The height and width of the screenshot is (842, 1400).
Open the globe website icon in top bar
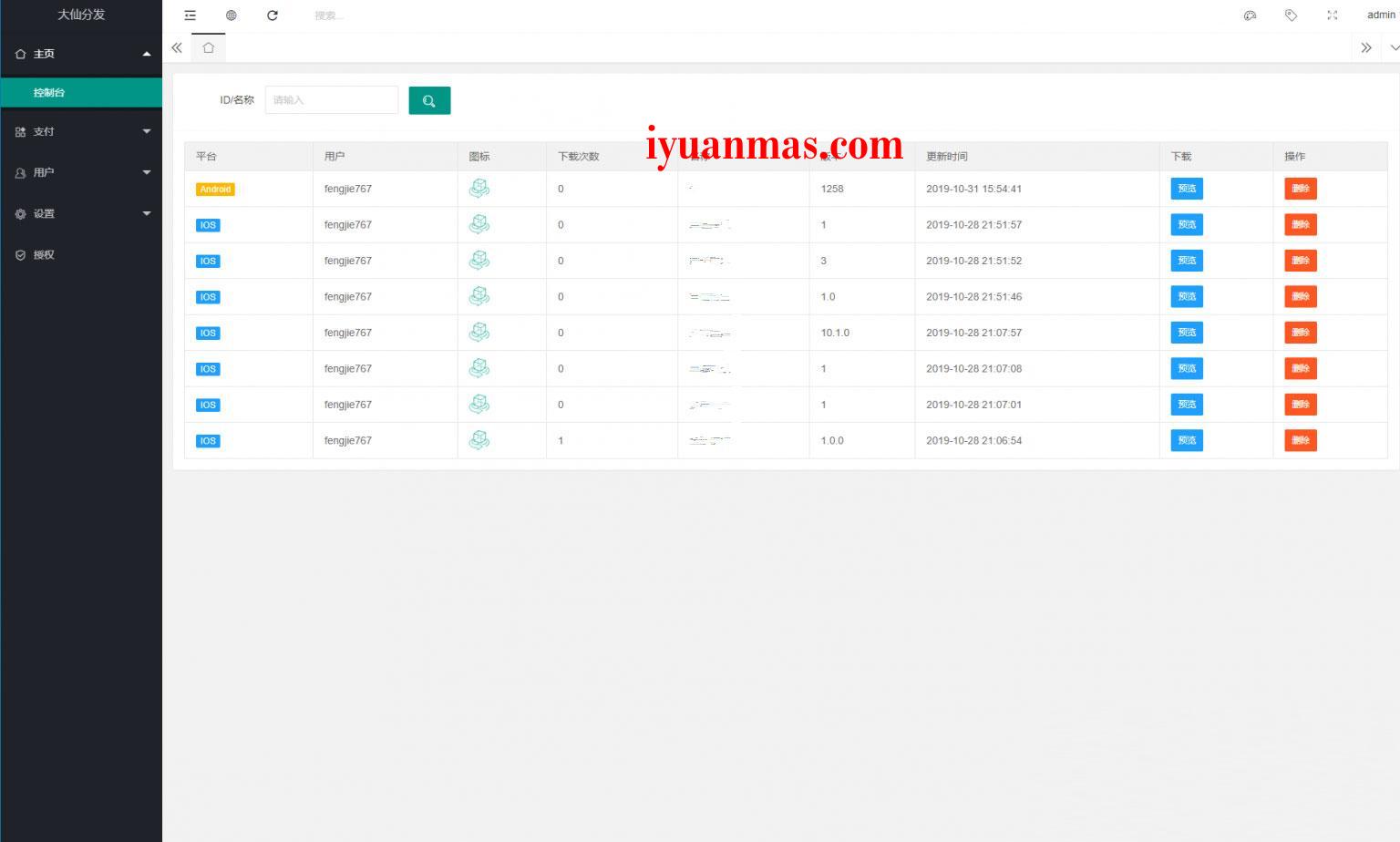(232, 15)
